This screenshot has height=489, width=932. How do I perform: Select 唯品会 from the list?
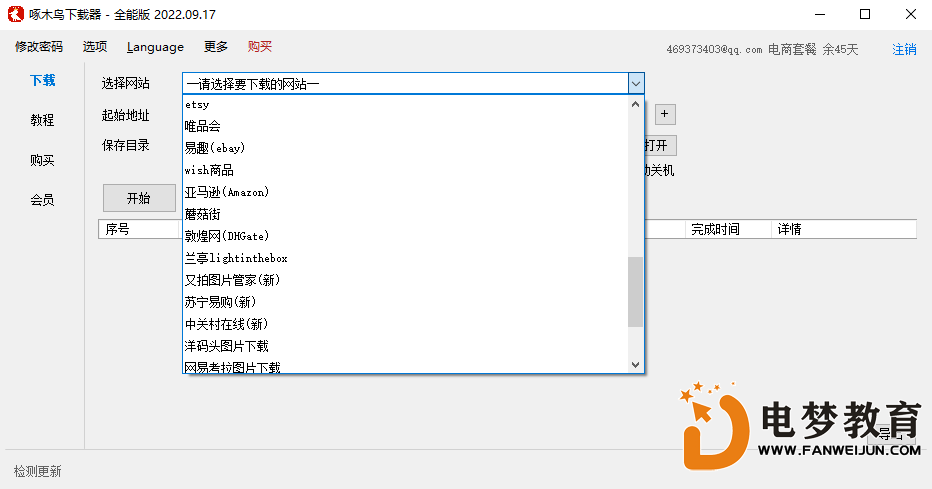405,126
